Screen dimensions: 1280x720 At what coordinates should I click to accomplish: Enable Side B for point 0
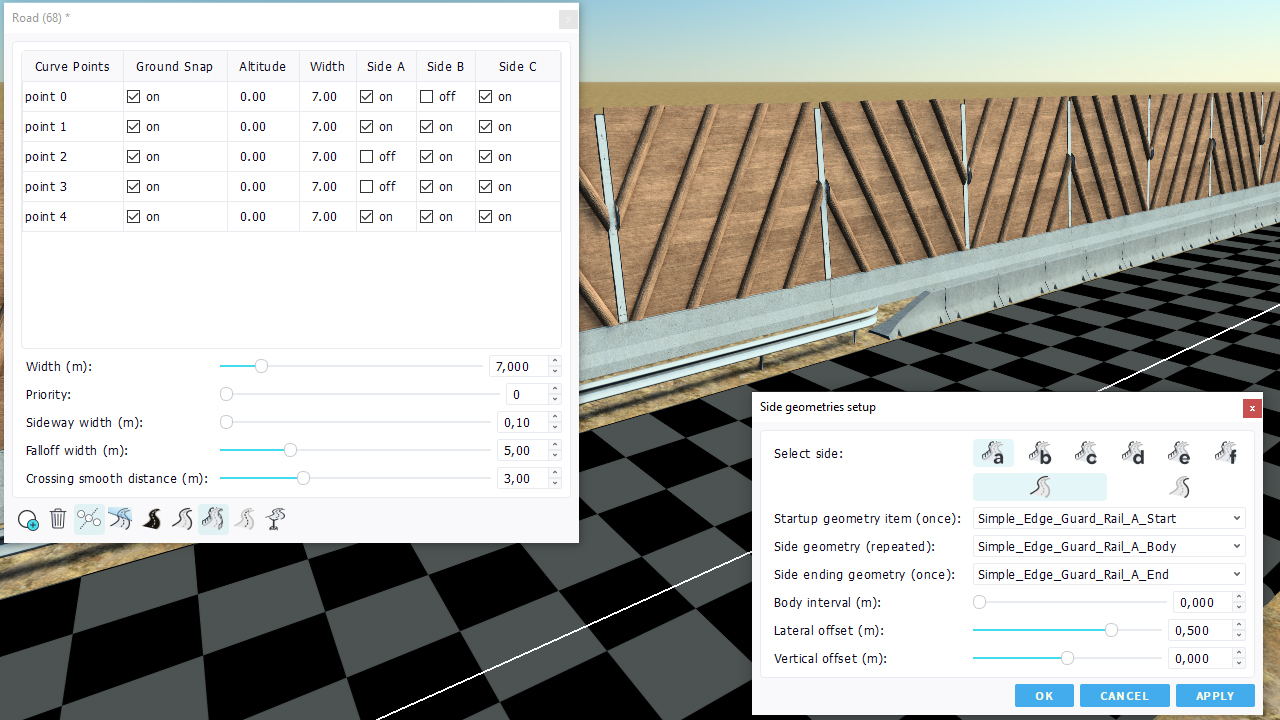(x=427, y=97)
